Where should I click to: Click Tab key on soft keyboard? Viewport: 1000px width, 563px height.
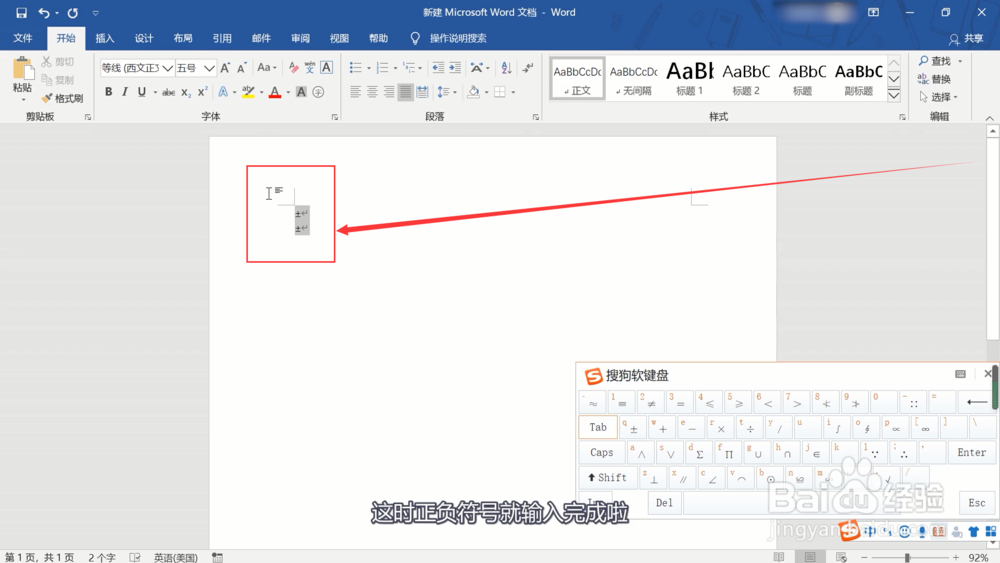tap(598, 427)
